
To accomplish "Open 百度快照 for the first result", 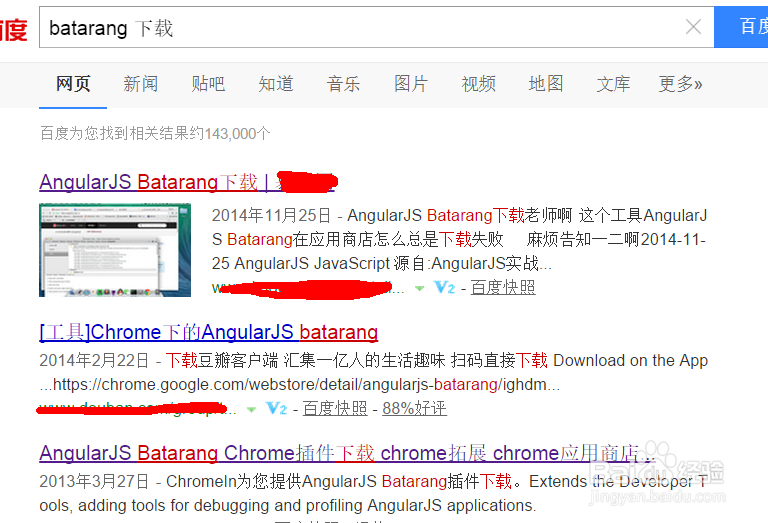I will pyautogui.click(x=503, y=287).
